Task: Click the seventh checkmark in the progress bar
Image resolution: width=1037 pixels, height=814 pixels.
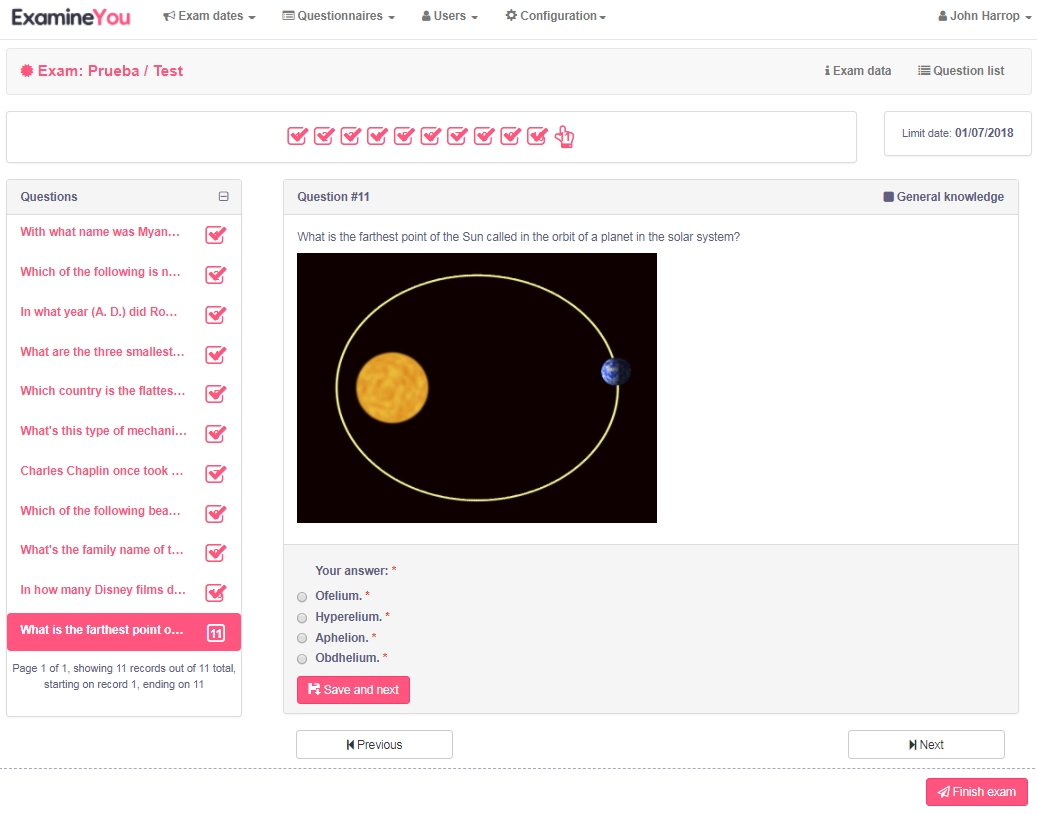Action: pos(457,136)
